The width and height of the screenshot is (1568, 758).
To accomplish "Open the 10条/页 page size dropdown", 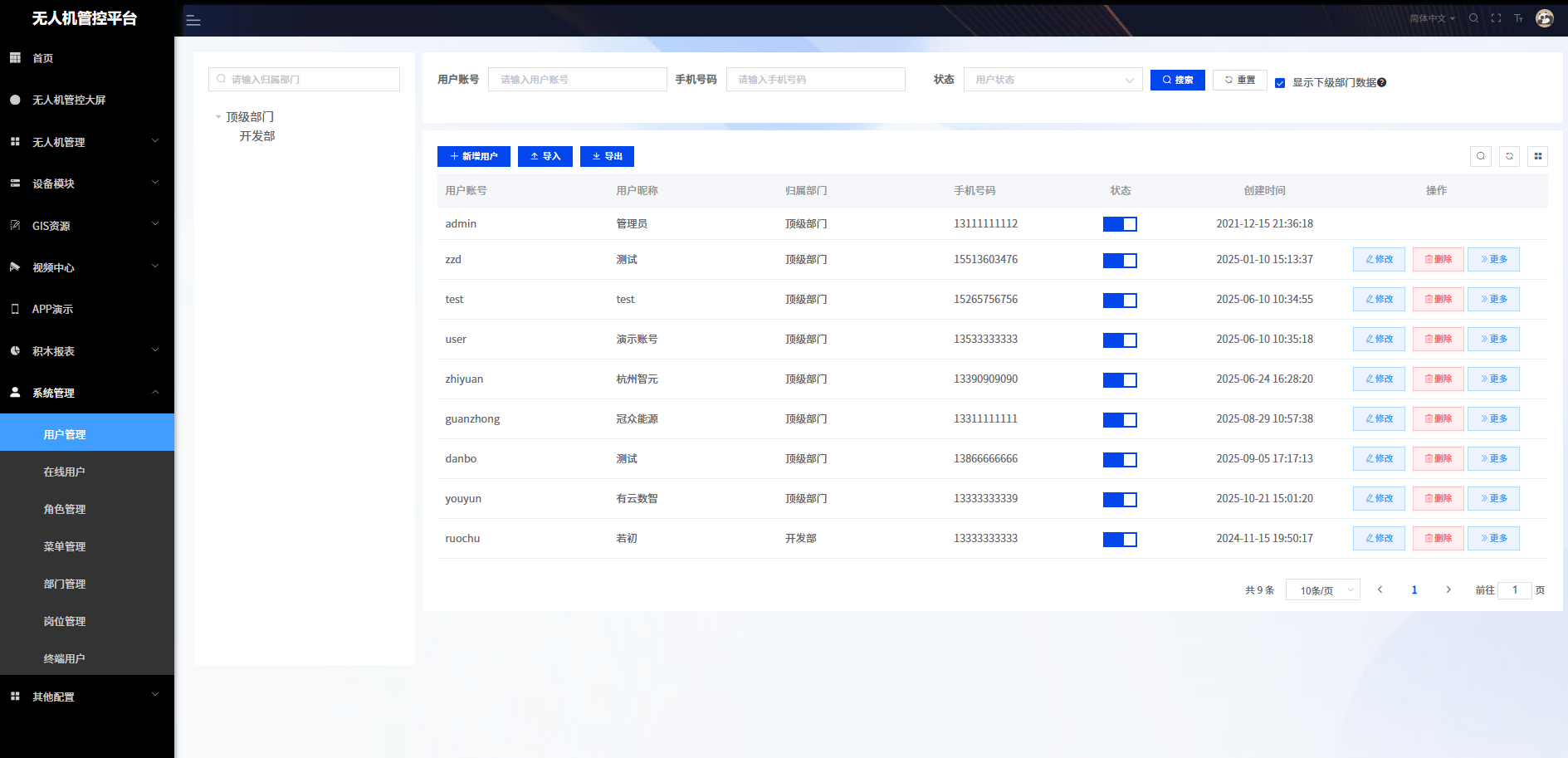I will (x=1322, y=590).
